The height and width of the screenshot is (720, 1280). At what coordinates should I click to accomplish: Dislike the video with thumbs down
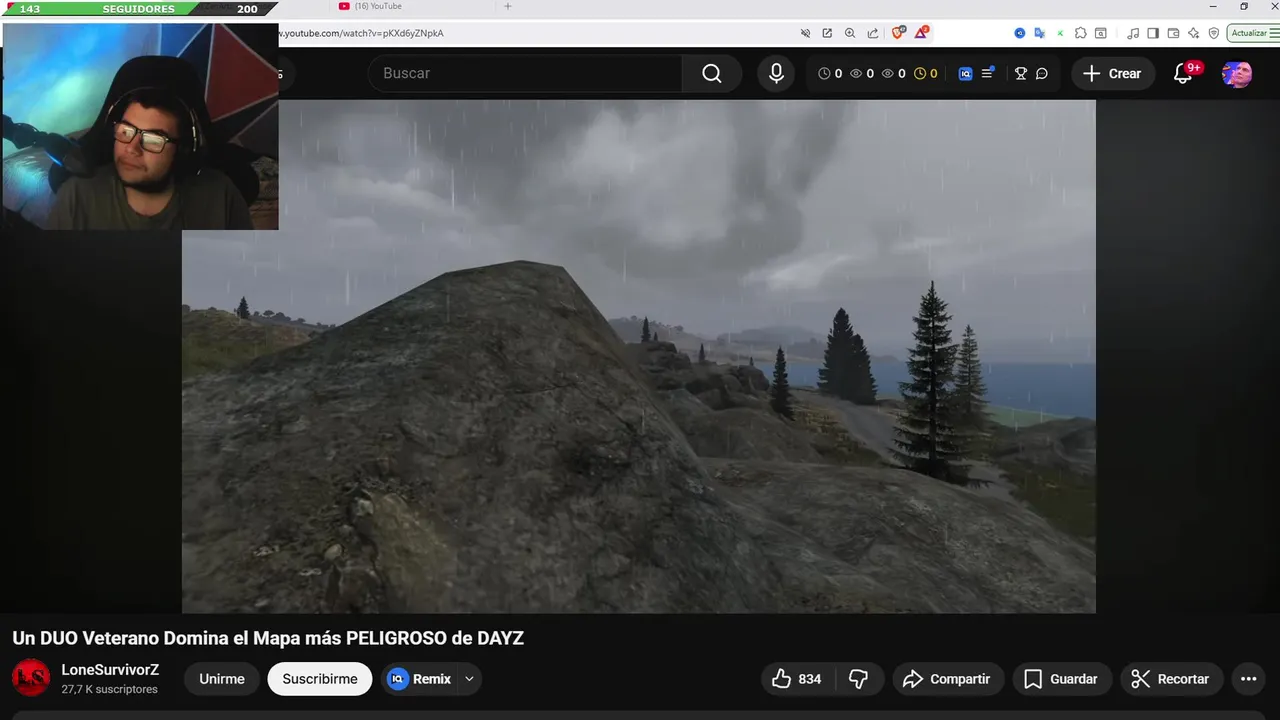tap(858, 679)
